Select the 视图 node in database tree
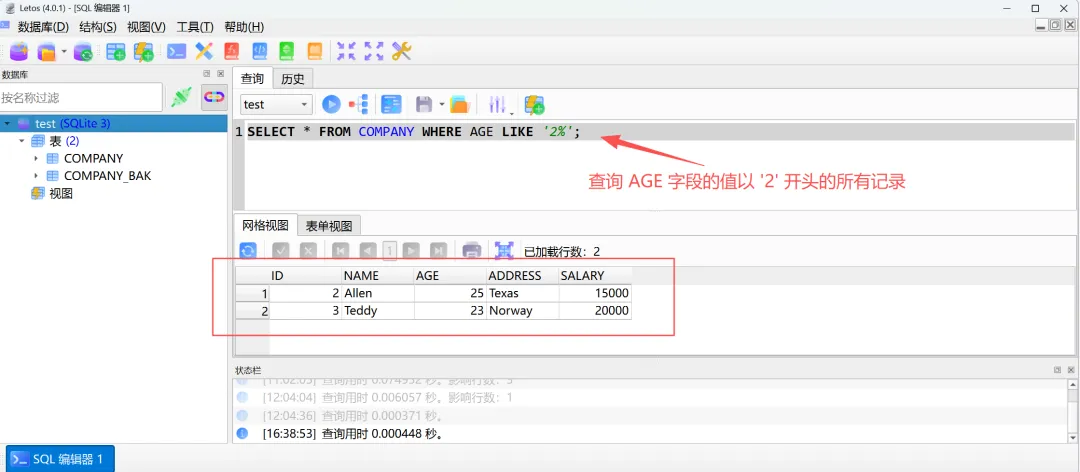Image resolution: width=1080 pixels, height=472 pixels. [61, 194]
